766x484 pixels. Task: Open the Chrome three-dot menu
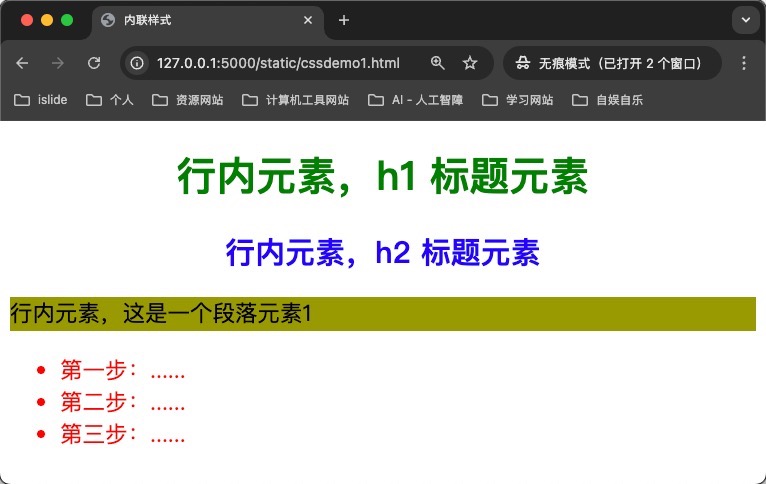pyautogui.click(x=744, y=63)
